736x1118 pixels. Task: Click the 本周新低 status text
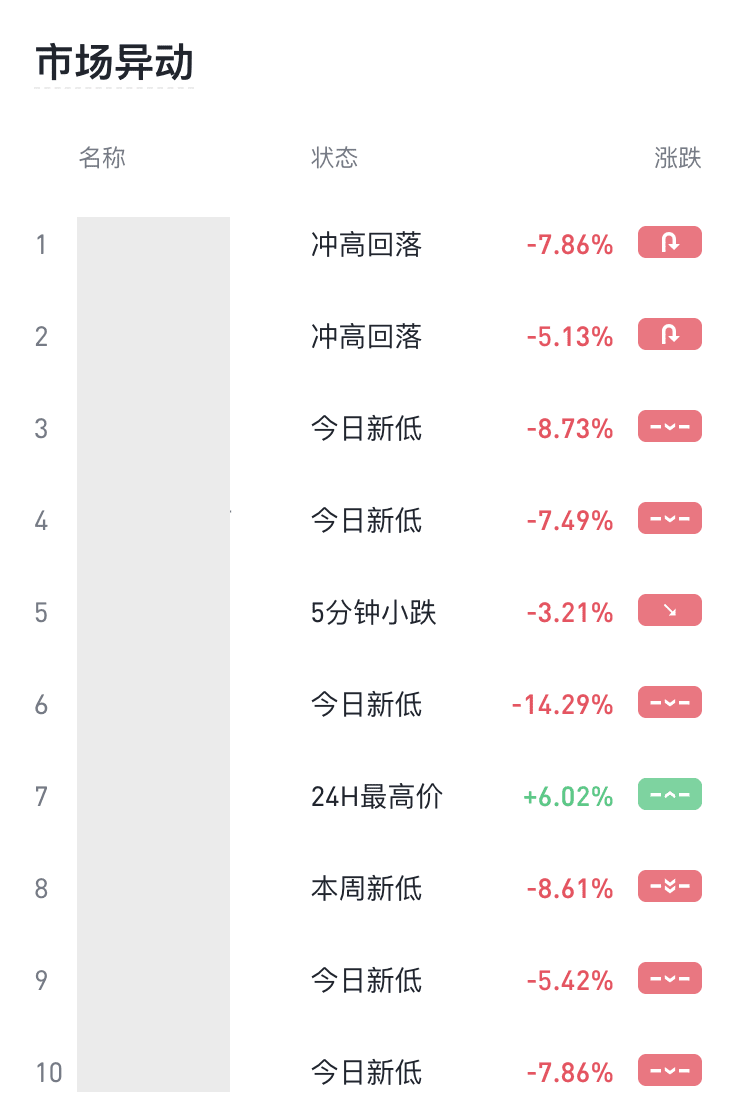pos(366,888)
